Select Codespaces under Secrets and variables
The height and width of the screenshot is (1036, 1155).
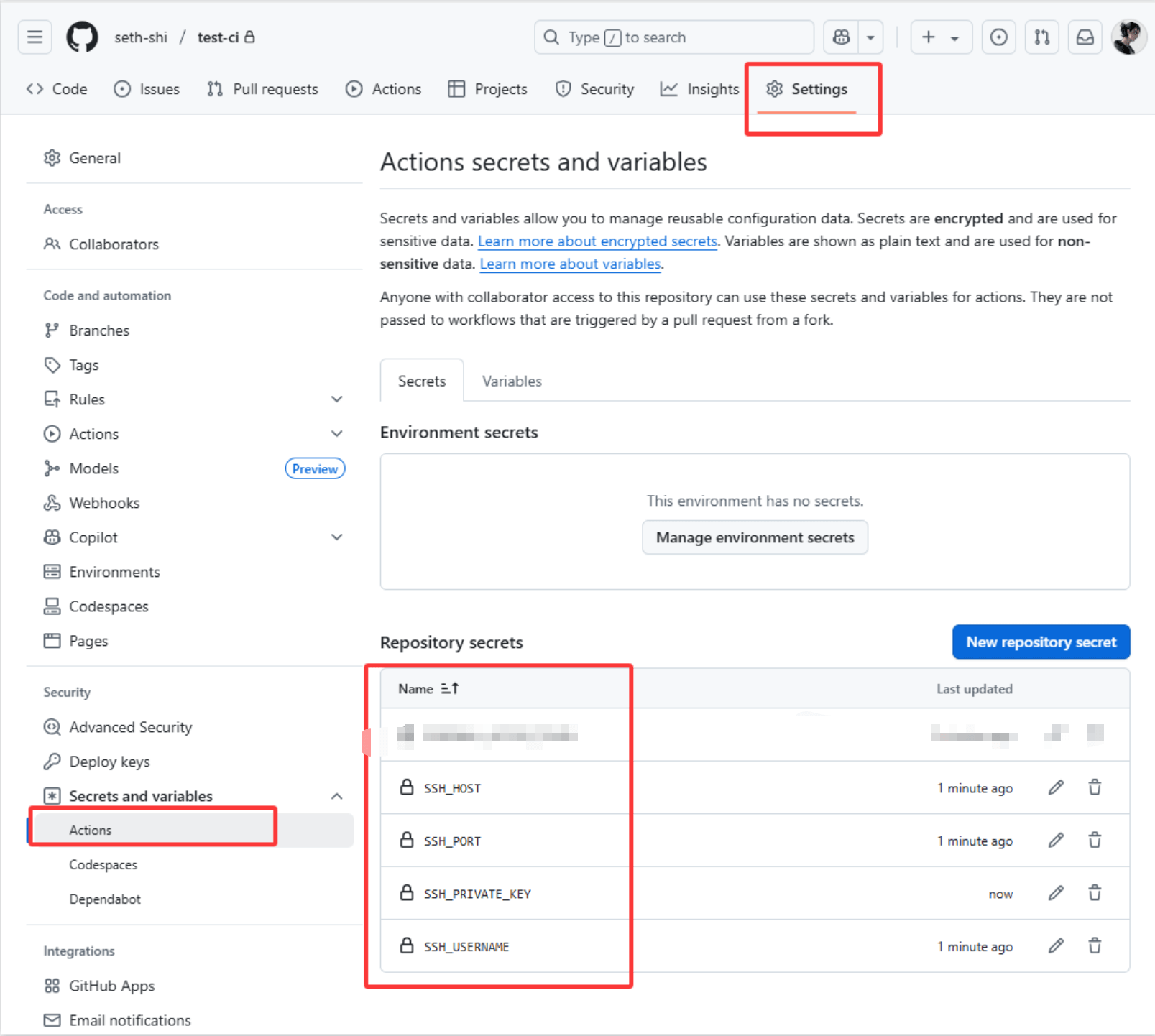[x=103, y=864]
